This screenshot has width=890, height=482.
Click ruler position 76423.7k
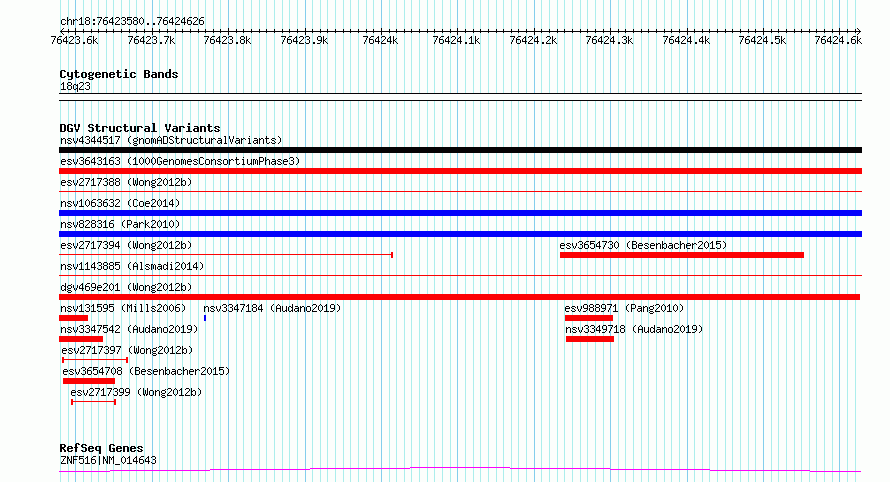152,40
